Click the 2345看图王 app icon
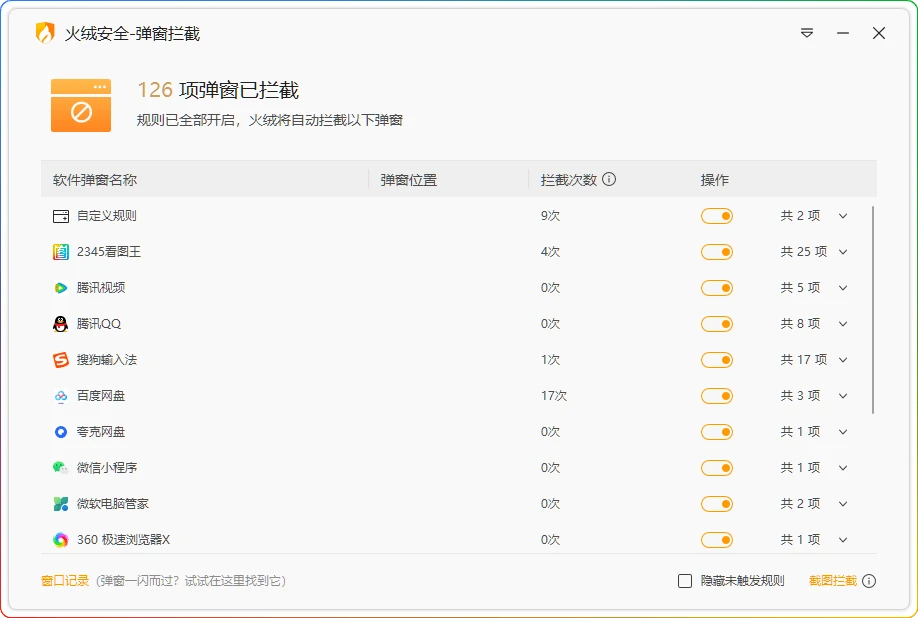 (x=60, y=251)
